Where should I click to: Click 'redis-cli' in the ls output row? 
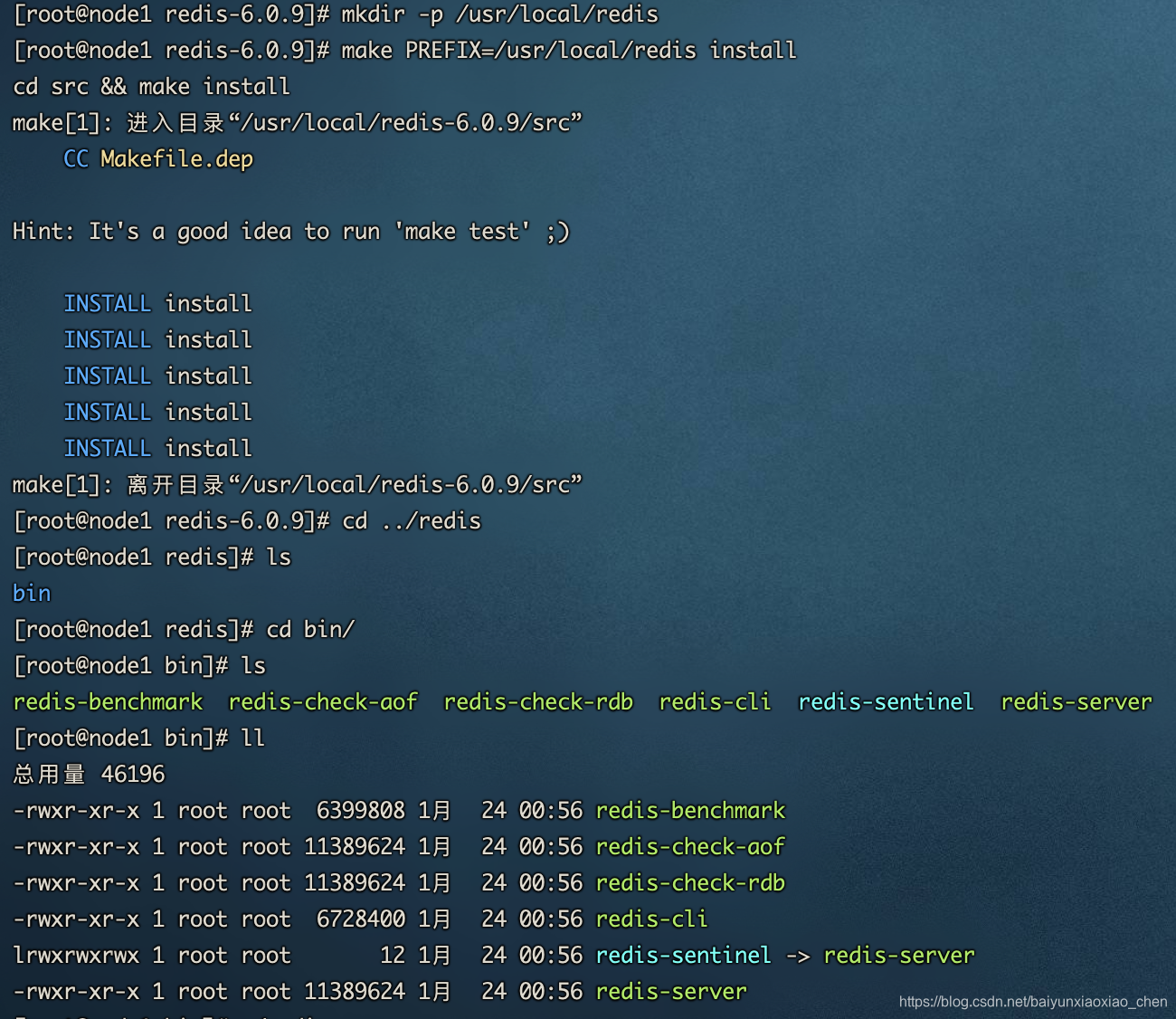click(715, 702)
